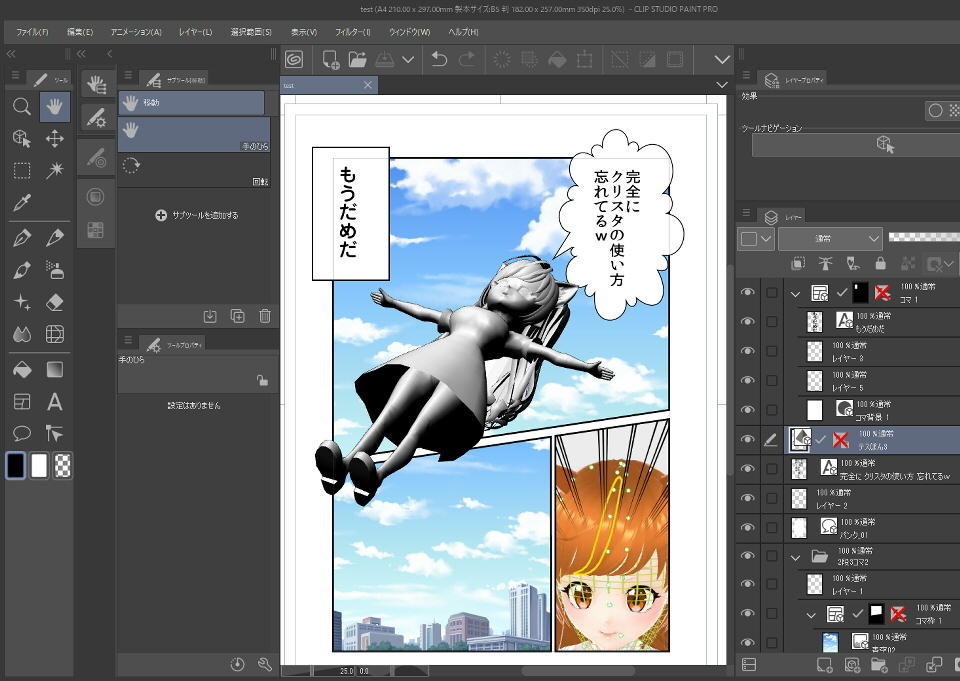Click the Undo icon in the top toolbar

[439, 59]
